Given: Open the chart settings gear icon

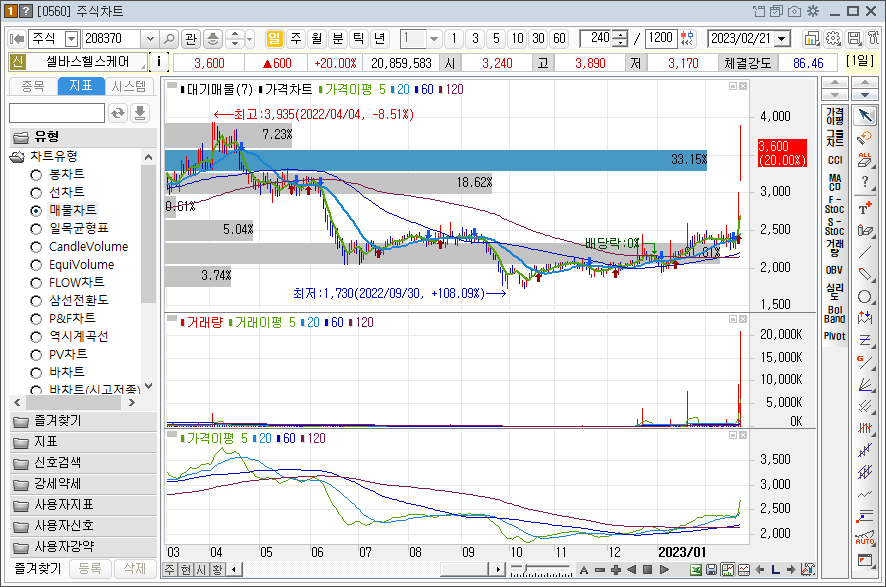Looking at the screenshot, I should [x=833, y=38].
